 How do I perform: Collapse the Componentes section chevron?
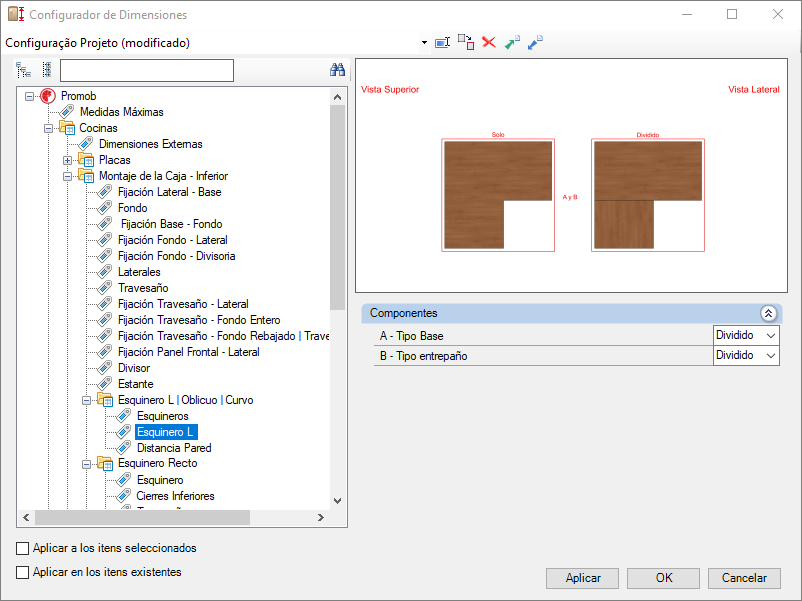(768, 313)
